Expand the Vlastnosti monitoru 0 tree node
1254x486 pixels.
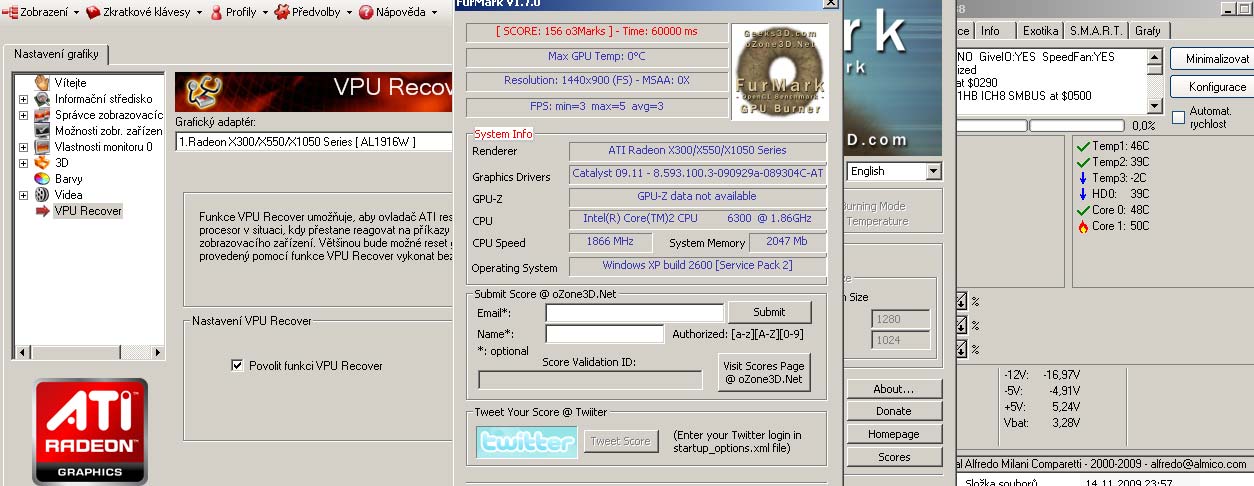(23, 147)
